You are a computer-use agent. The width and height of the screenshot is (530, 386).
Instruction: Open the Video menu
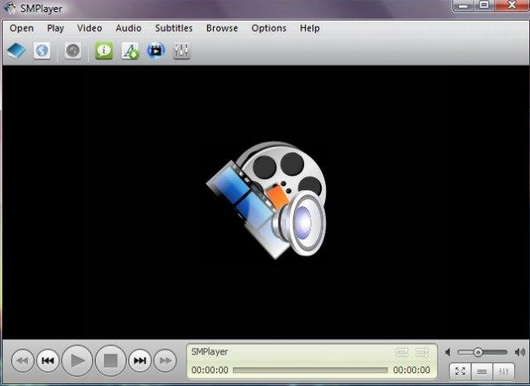(90, 28)
